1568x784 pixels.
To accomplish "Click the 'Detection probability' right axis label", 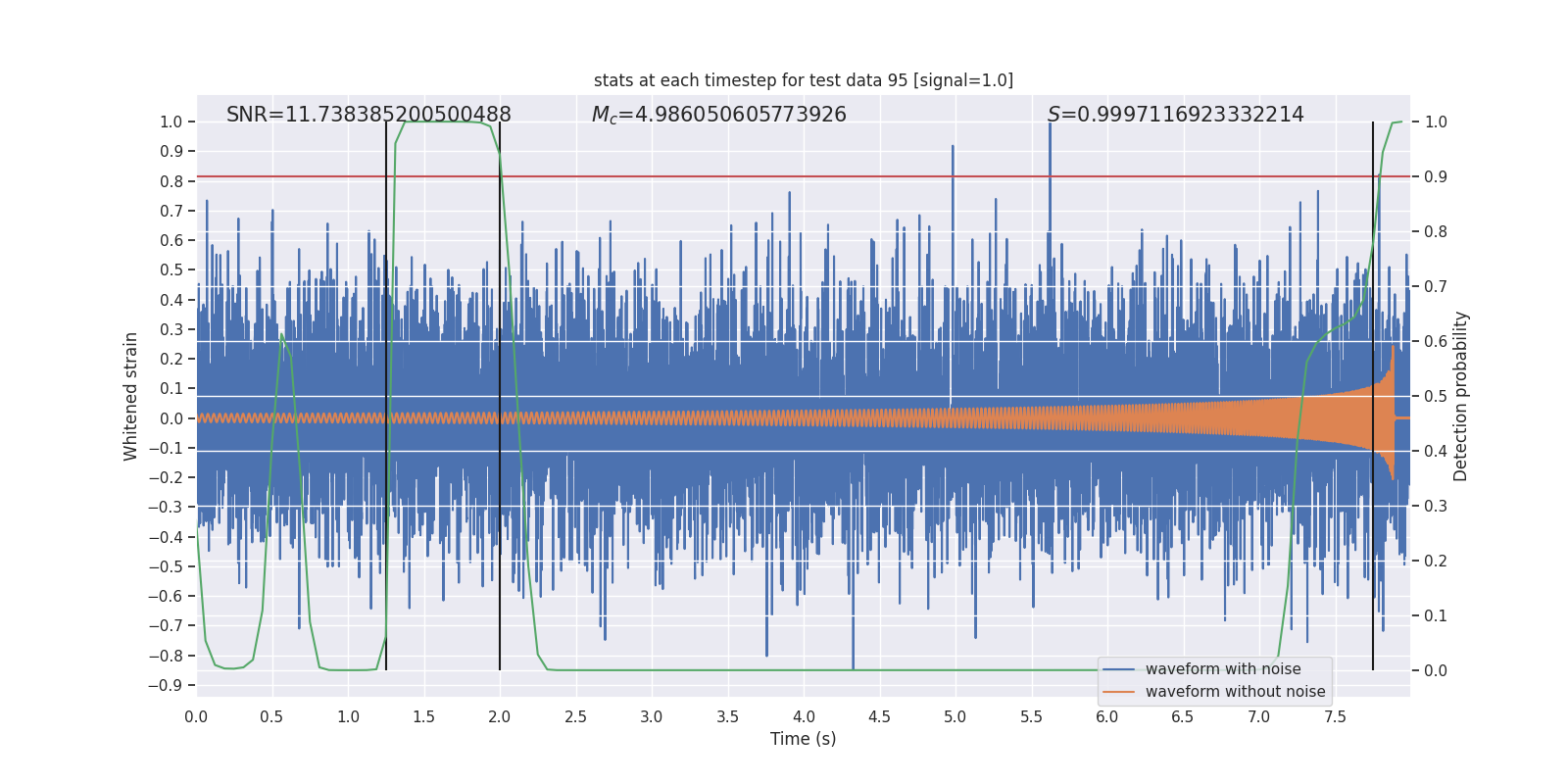I will [1461, 396].
